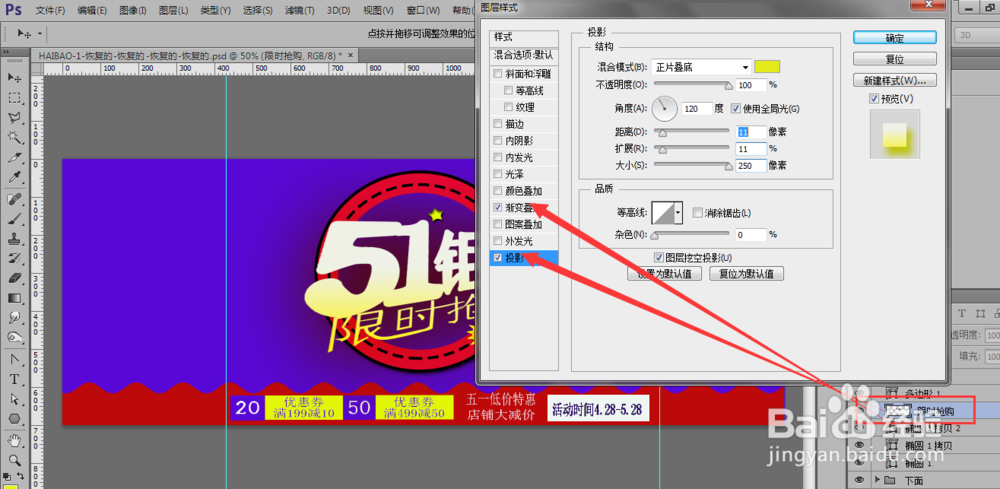This screenshot has width=1000, height=489.
Task: Select the Gradient tool
Action: [14, 298]
